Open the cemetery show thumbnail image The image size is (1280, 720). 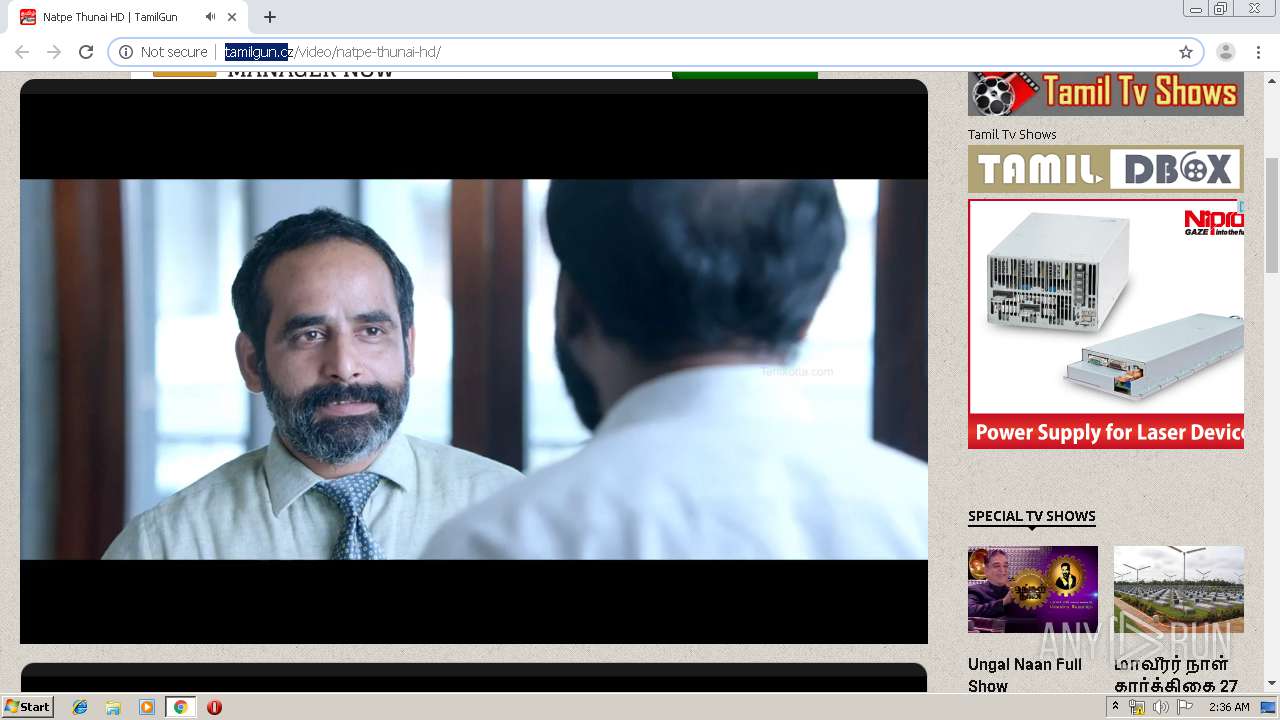1179,589
